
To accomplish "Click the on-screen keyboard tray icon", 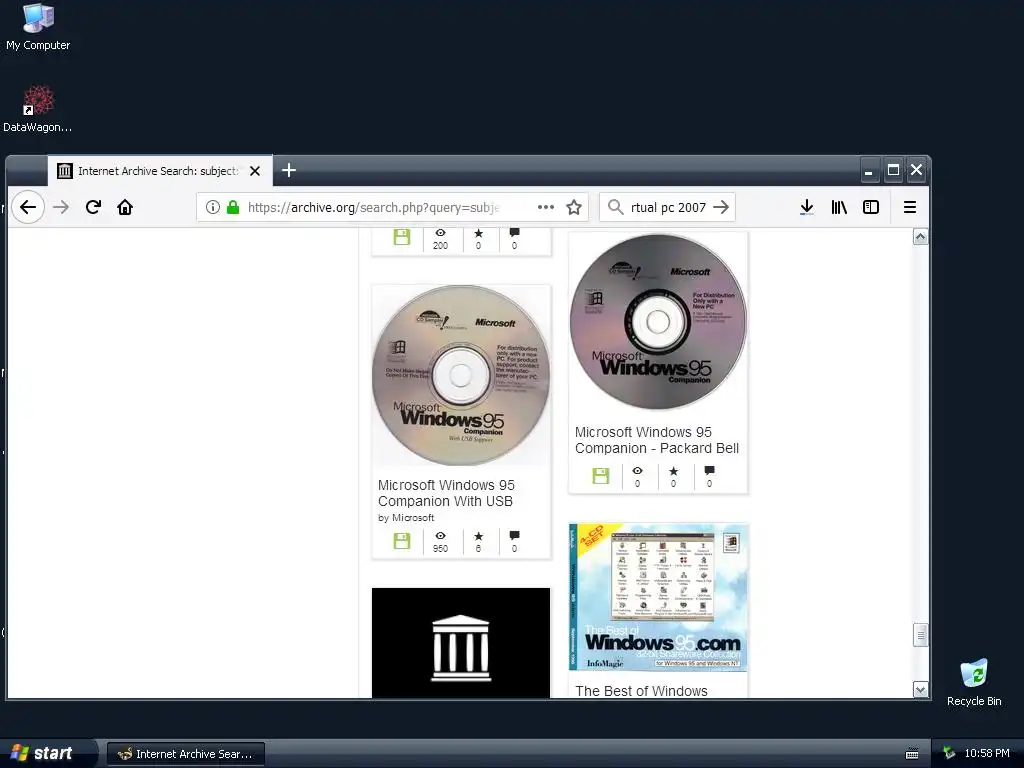I will (912, 754).
